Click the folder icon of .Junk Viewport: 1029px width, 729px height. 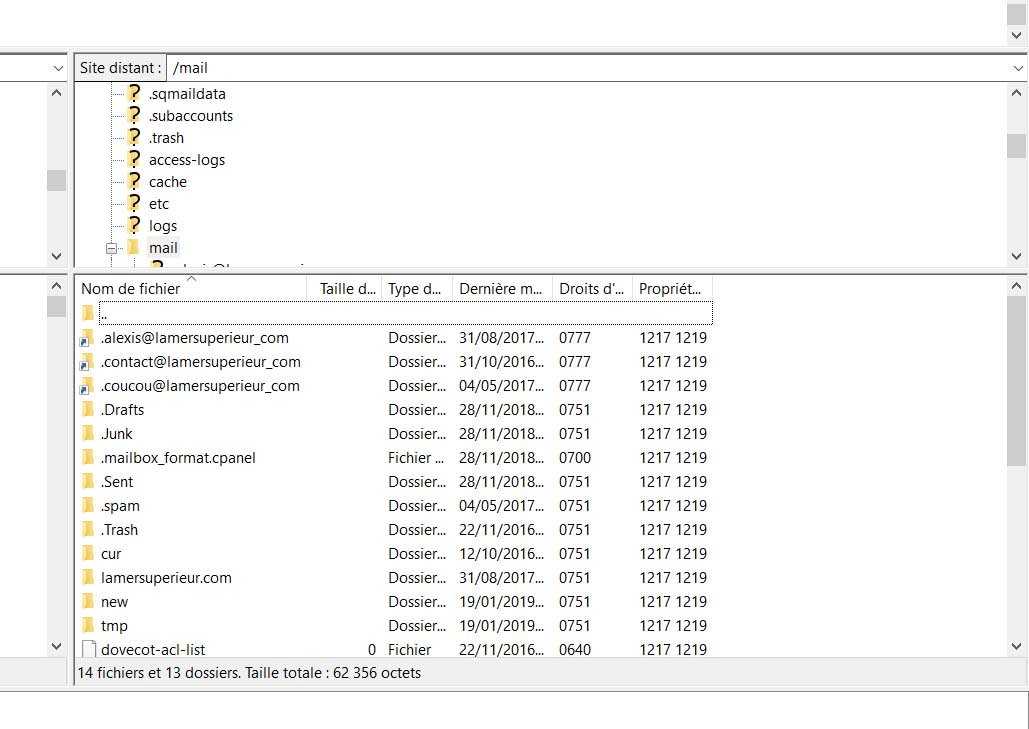point(88,434)
